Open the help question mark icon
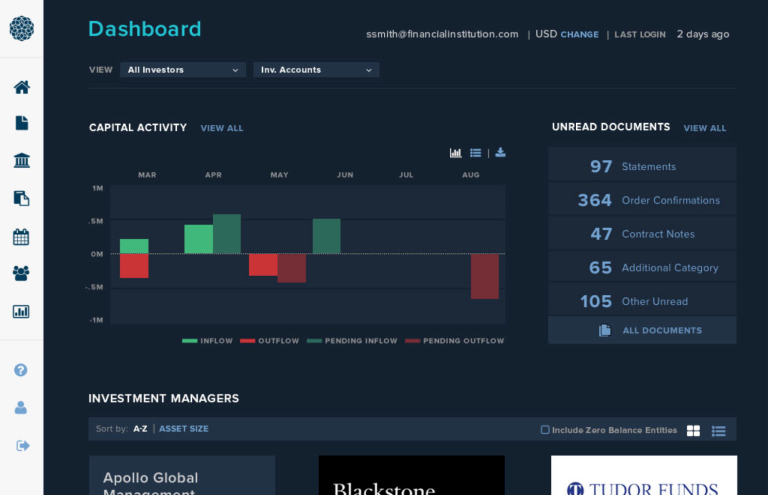The image size is (768, 495). (x=21, y=370)
